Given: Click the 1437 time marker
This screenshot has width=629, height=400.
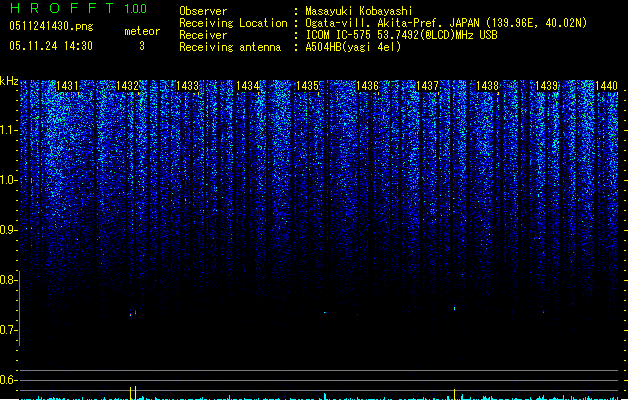Looking at the screenshot, I should (427, 86).
